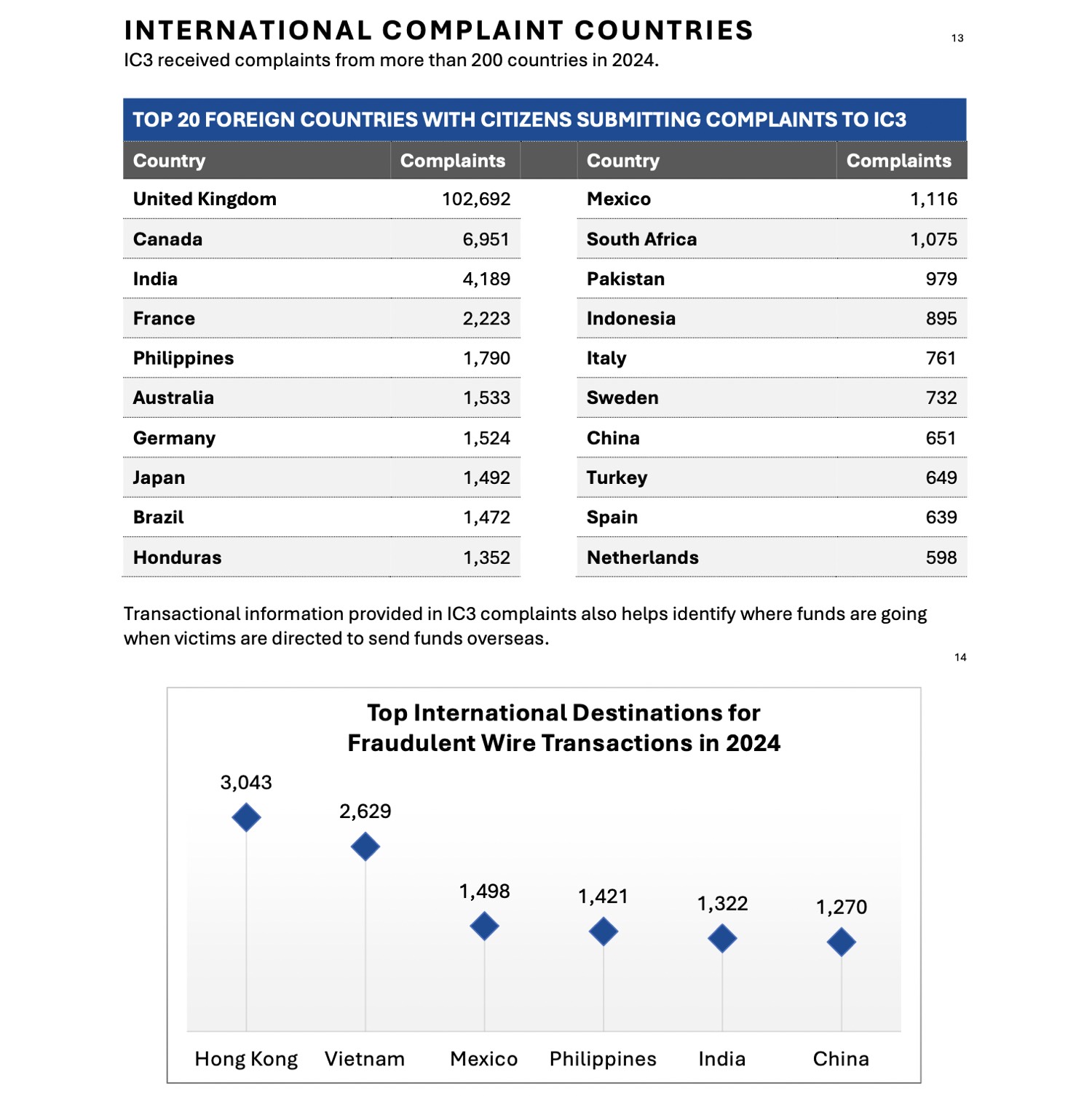This screenshot has width=1092, height=1096.
Task: Select the Mexico diamond marker in chart
Action: (484, 926)
